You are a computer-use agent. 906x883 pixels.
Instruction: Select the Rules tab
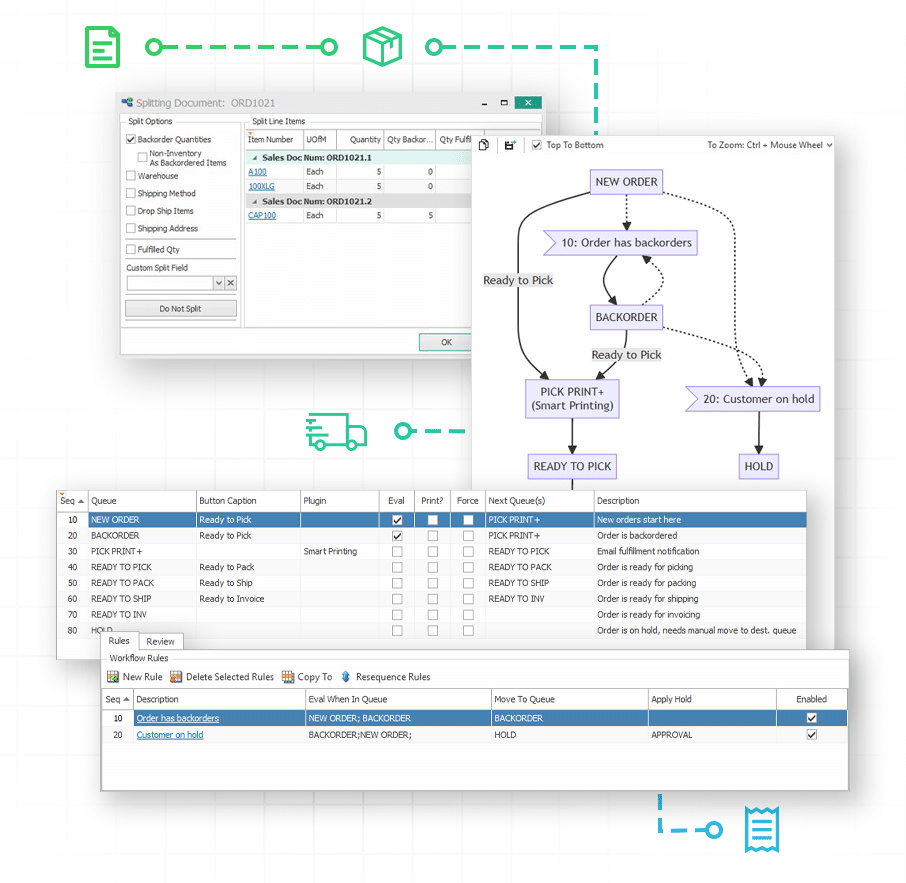(x=119, y=641)
